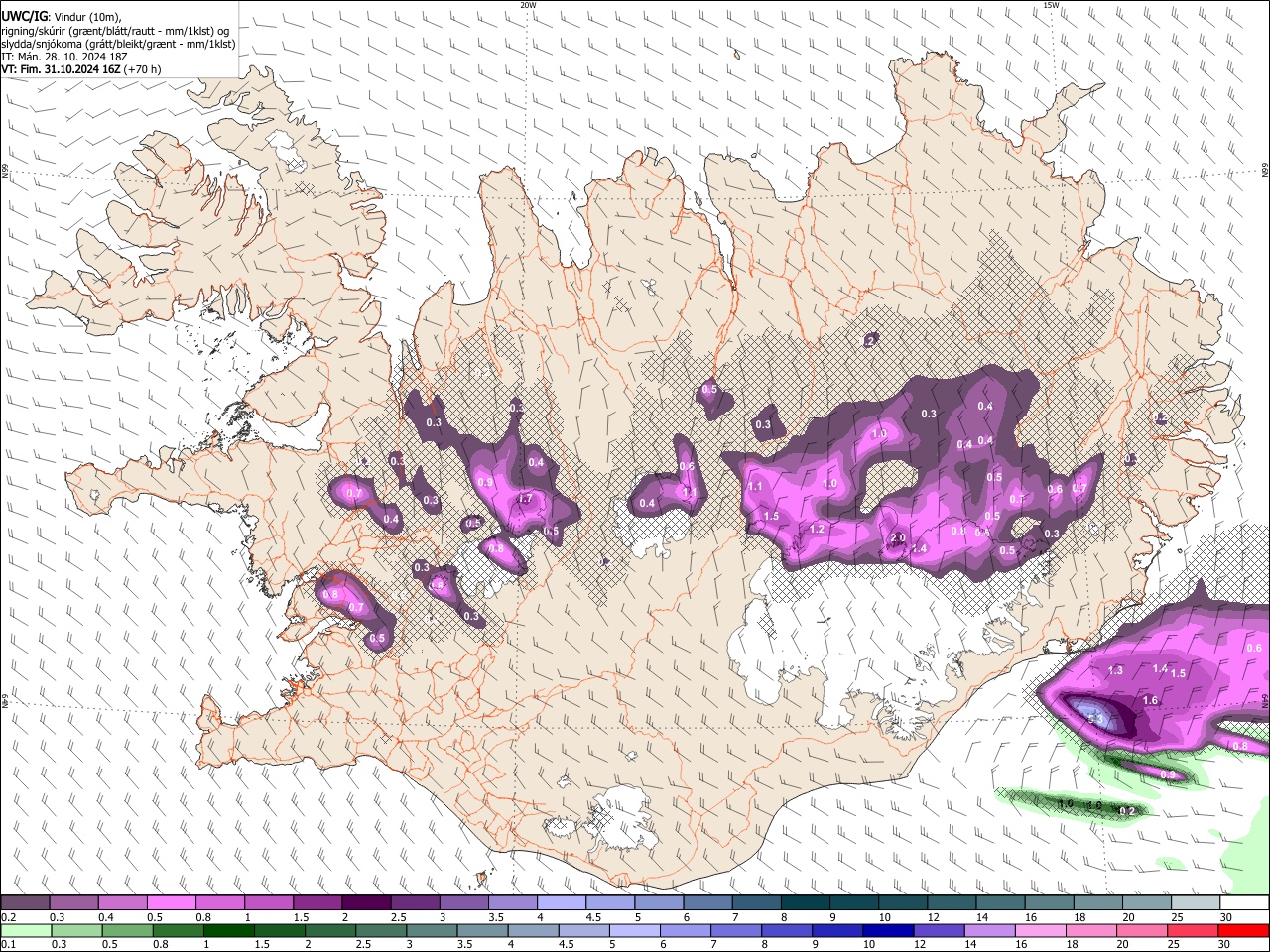Image resolution: width=1270 pixels, height=952 pixels.
Task: Click the palest green 0.1 swatch in lower legend row
Action: click(x=27, y=931)
